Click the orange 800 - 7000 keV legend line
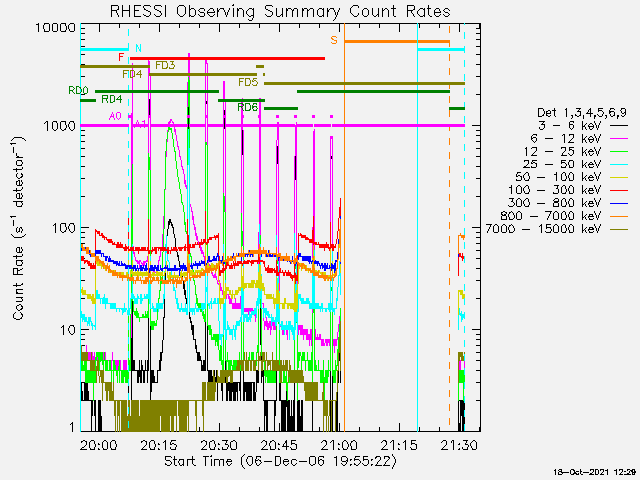Viewport: 640px width, 480px height. [619, 216]
